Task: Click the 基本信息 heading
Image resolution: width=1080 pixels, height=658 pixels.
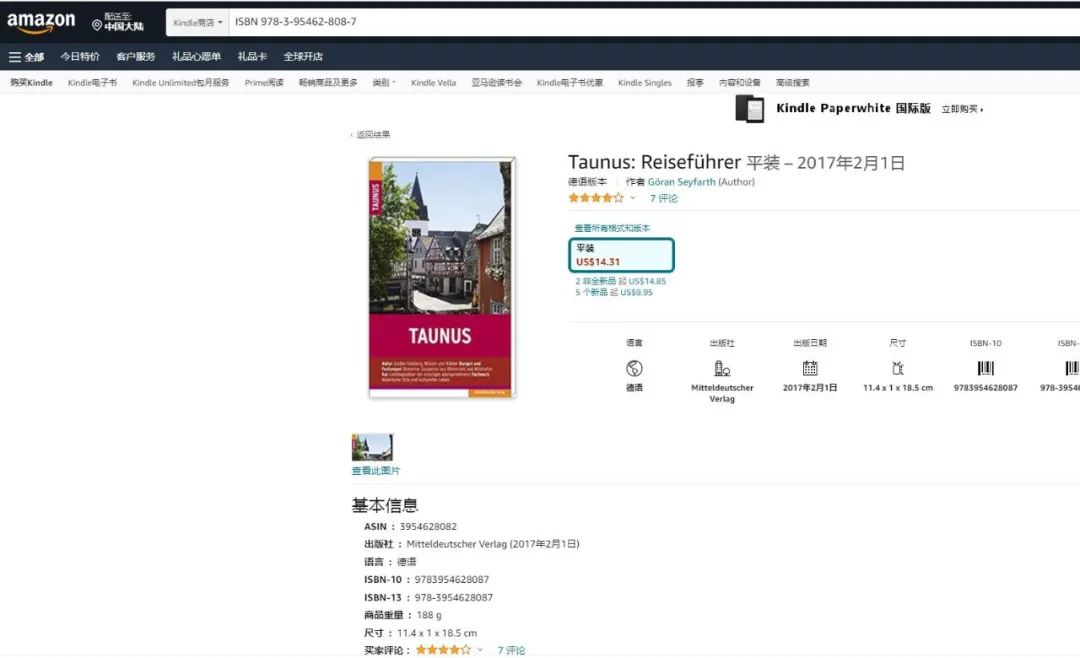Action: click(x=384, y=505)
